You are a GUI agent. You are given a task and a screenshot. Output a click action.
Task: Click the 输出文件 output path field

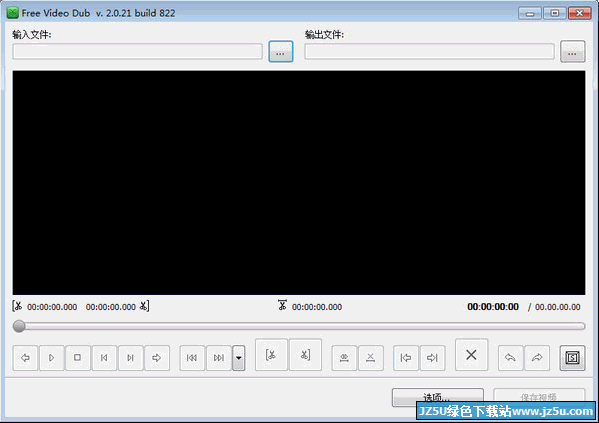pyautogui.click(x=429, y=52)
